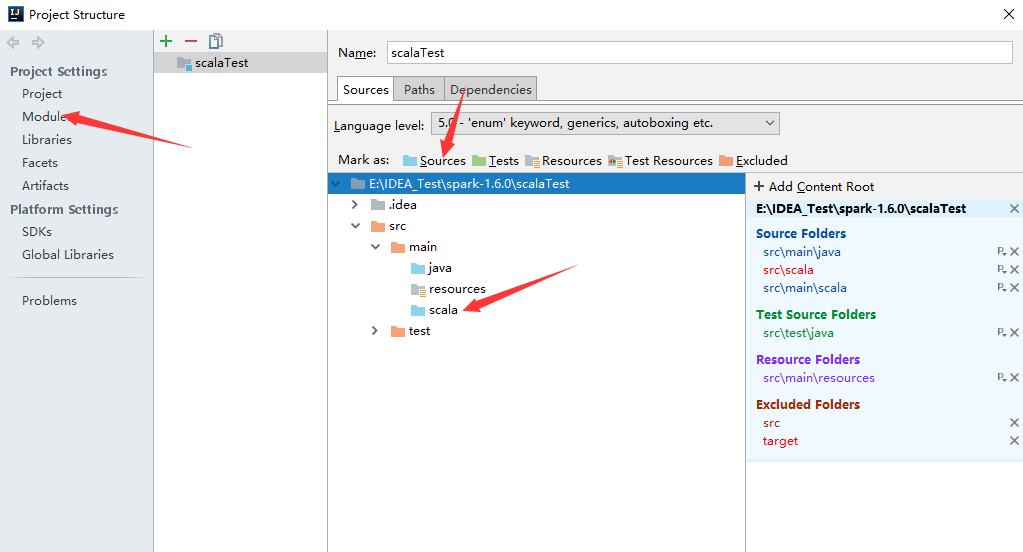This screenshot has width=1023, height=552.
Task: Mark selected folder as Tests
Action: click(495, 161)
